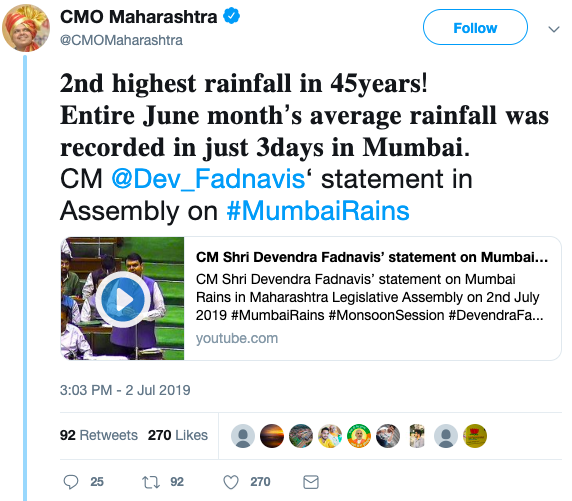Play the Fadnavis statement video
The image size is (572, 501).
[123, 299]
